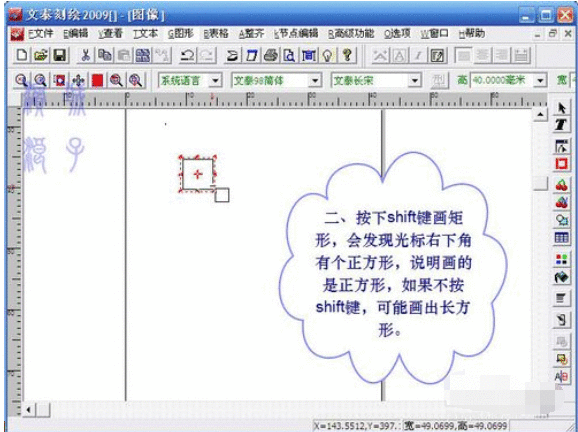578x432 pixels.
Task: Open the O选项 menu
Action: point(397,34)
